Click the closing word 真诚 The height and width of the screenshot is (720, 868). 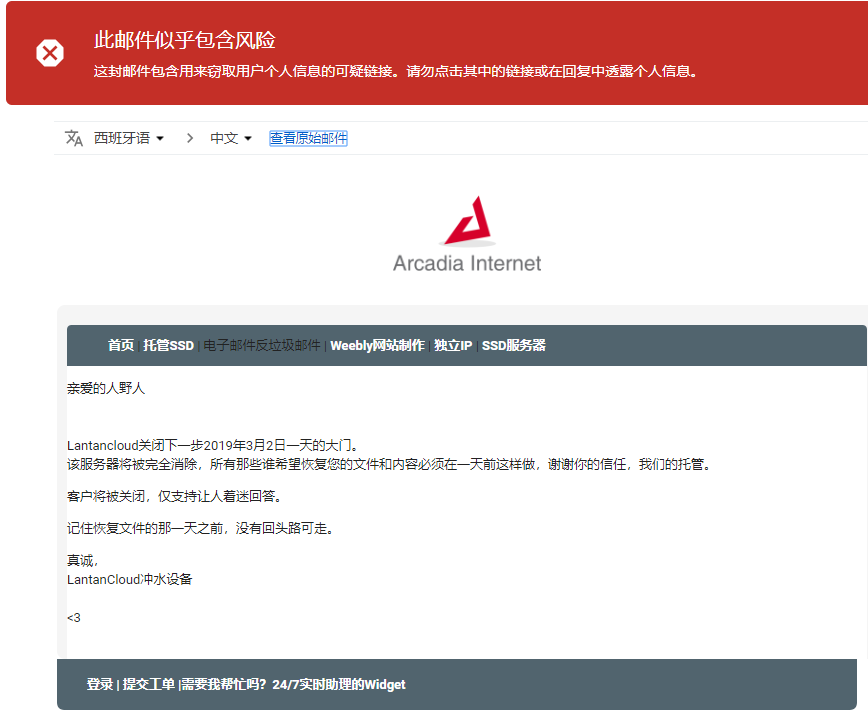[x=82, y=561]
